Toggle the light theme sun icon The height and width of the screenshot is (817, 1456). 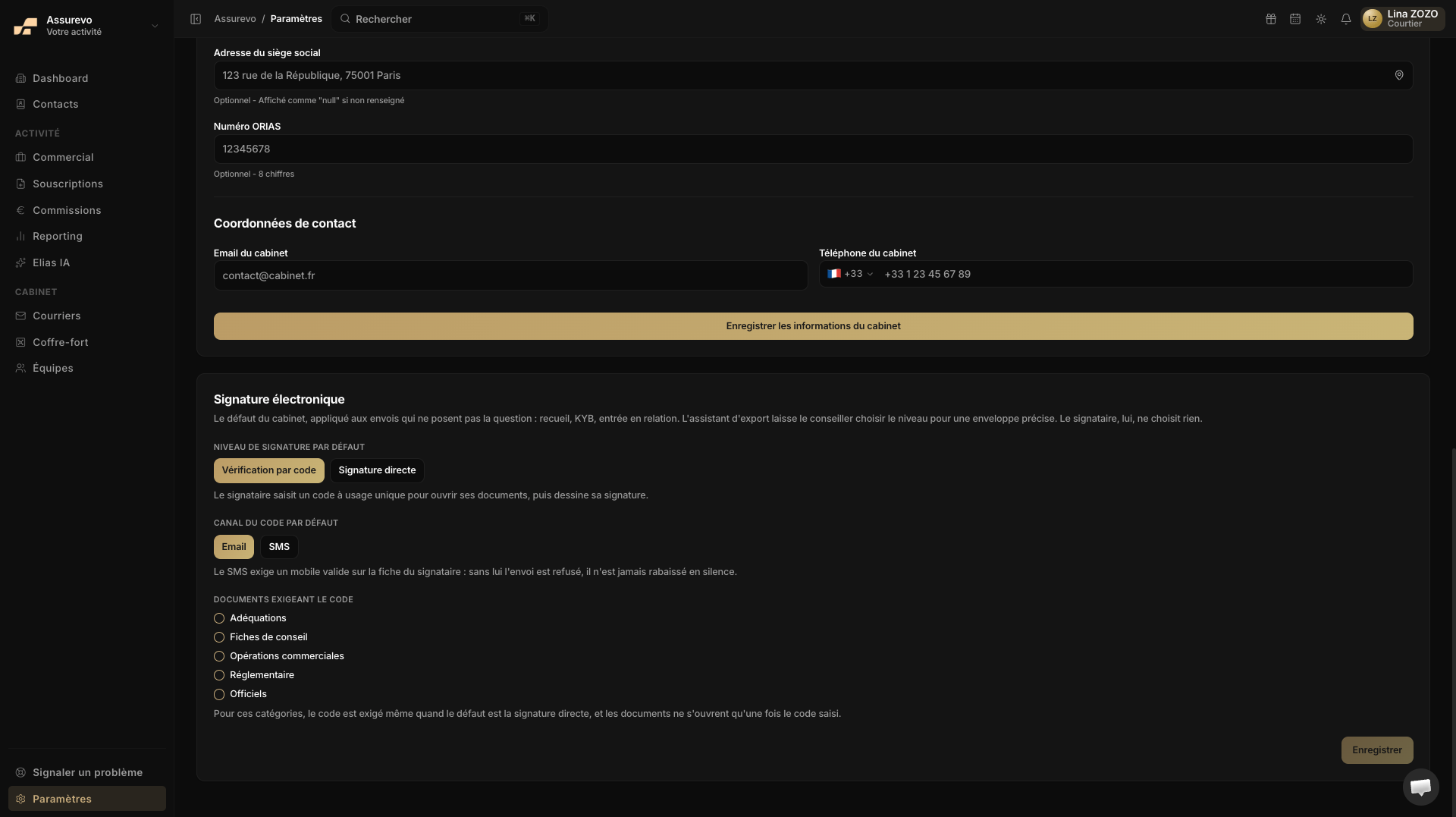point(1321,19)
